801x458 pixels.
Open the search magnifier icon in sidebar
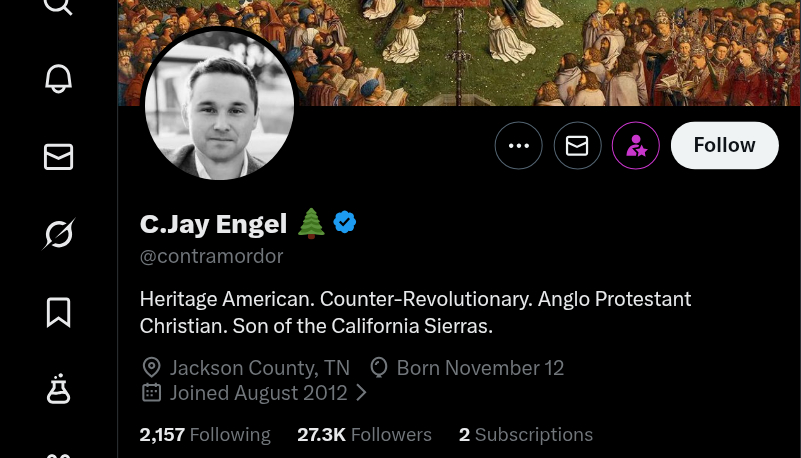(x=58, y=5)
